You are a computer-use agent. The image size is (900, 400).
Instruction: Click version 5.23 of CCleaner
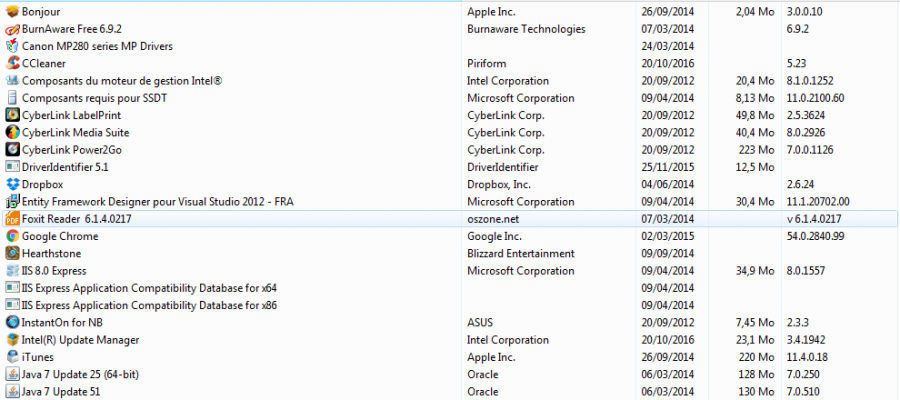pyautogui.click(x=798, y=63)
